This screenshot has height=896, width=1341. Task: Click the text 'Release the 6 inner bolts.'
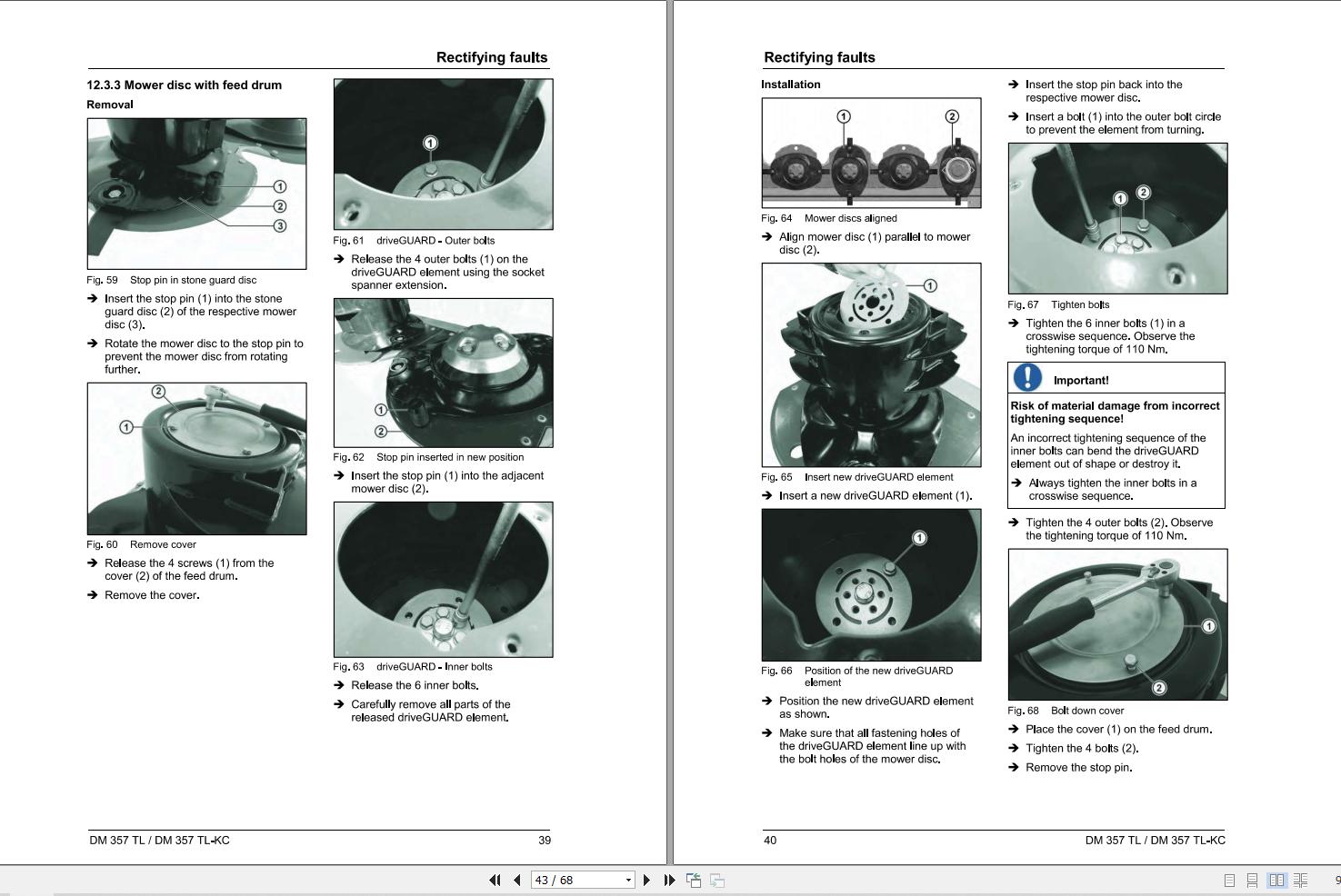click(415, 685)
